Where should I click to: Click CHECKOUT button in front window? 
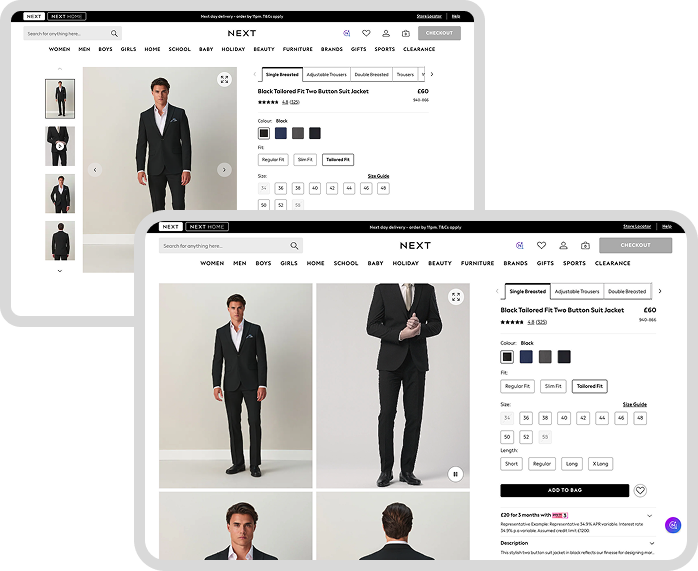[x=635, y=245]
